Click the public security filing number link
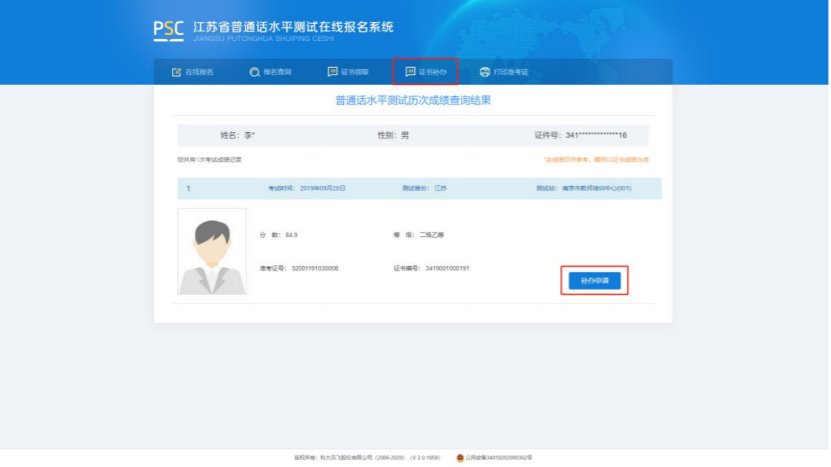Image resolution: width=831 pixels, height=467 pixels. (x=499, y=457)
